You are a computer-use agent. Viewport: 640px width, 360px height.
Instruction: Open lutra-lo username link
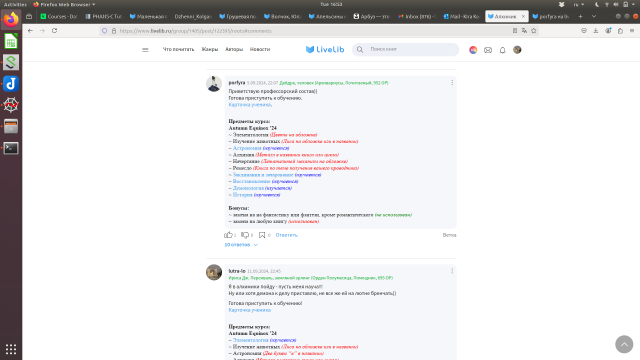coord(237,271)
